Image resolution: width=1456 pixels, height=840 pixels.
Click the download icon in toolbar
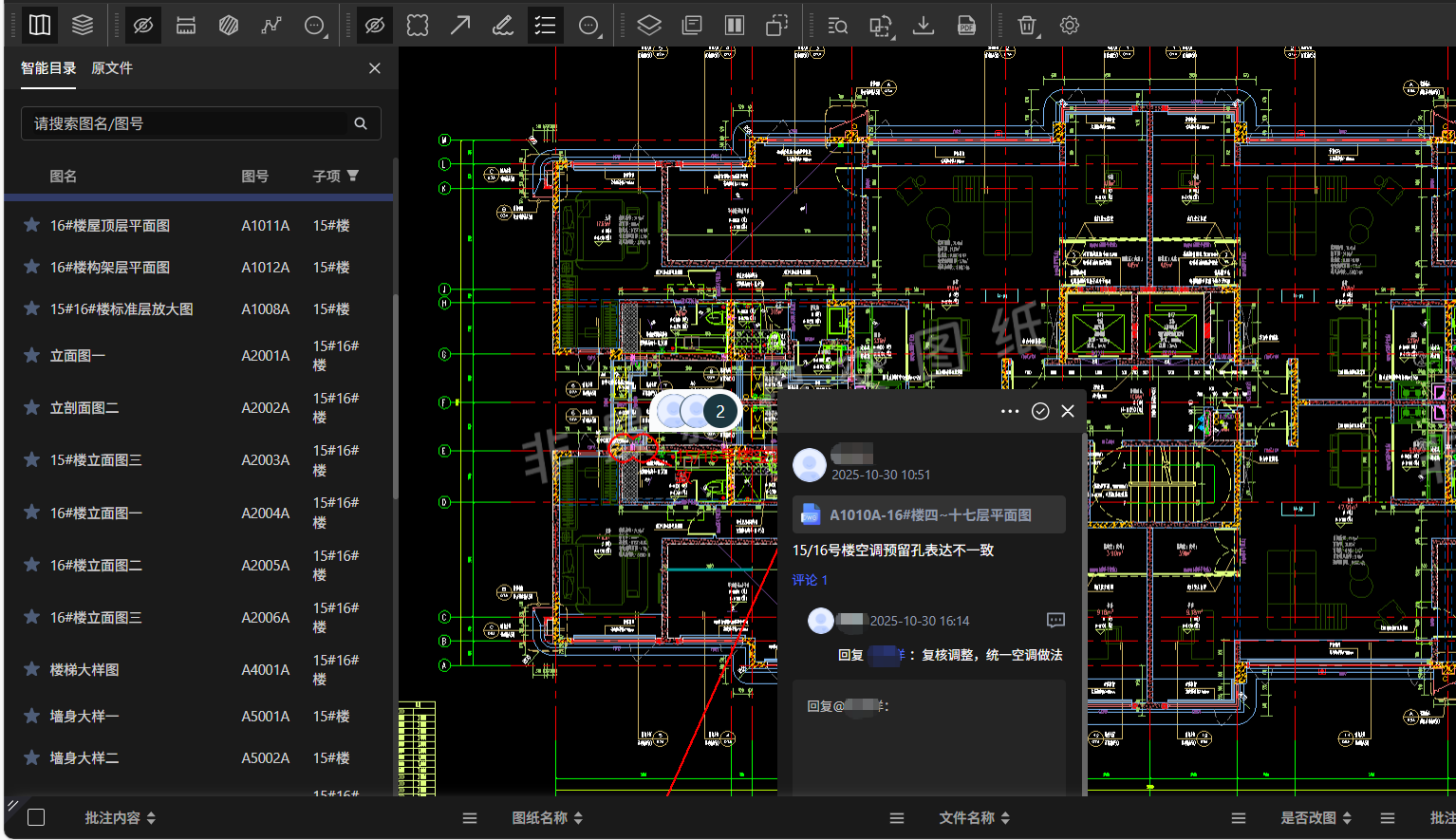click(923, 26)
